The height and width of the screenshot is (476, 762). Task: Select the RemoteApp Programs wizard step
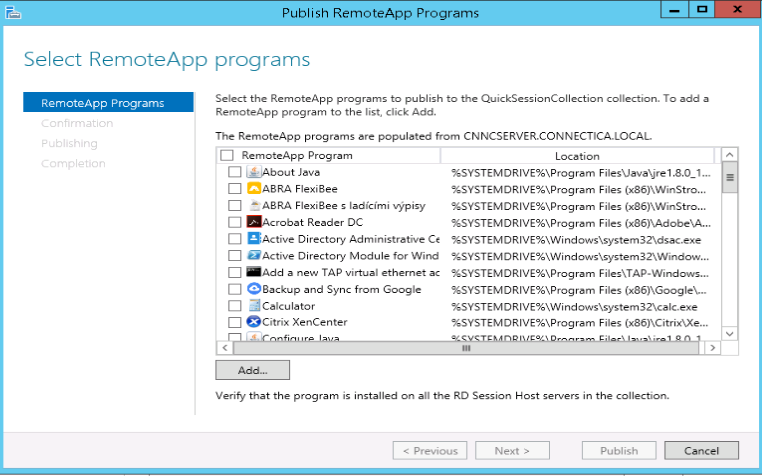pos(108,103)
